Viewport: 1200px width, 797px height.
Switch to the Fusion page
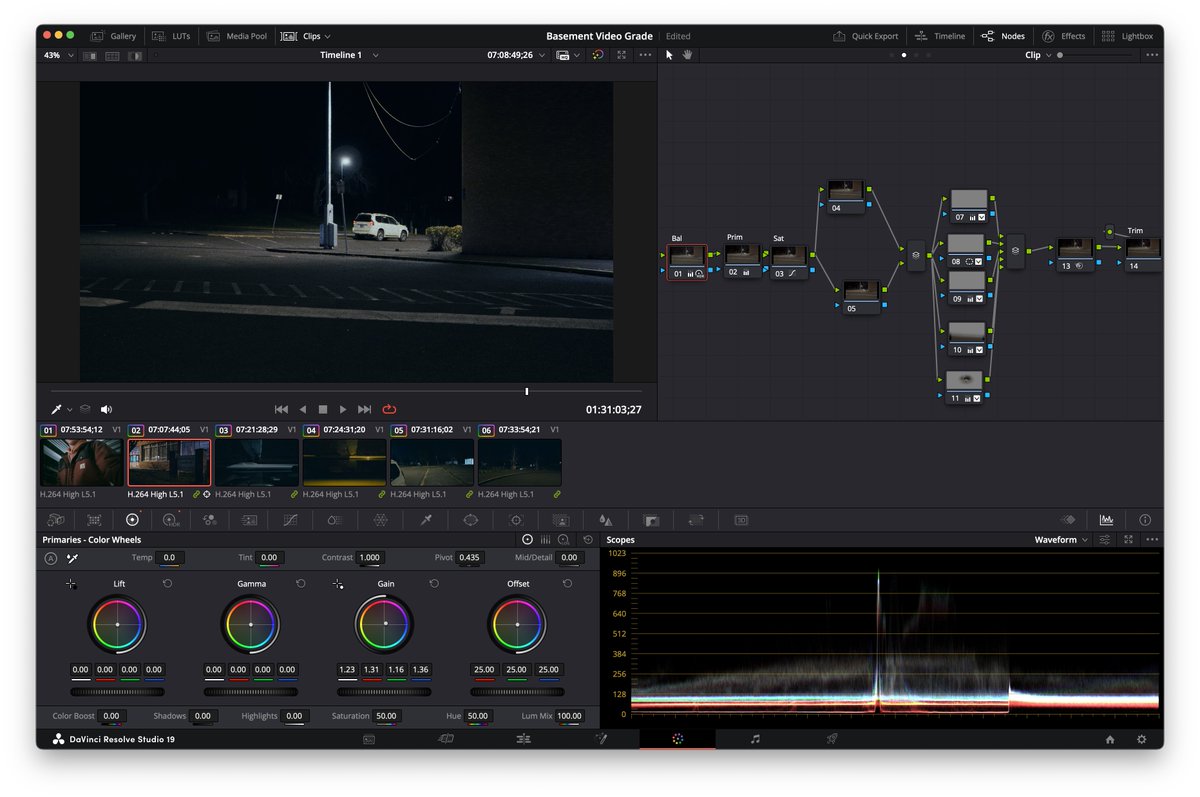coord(601,739)
